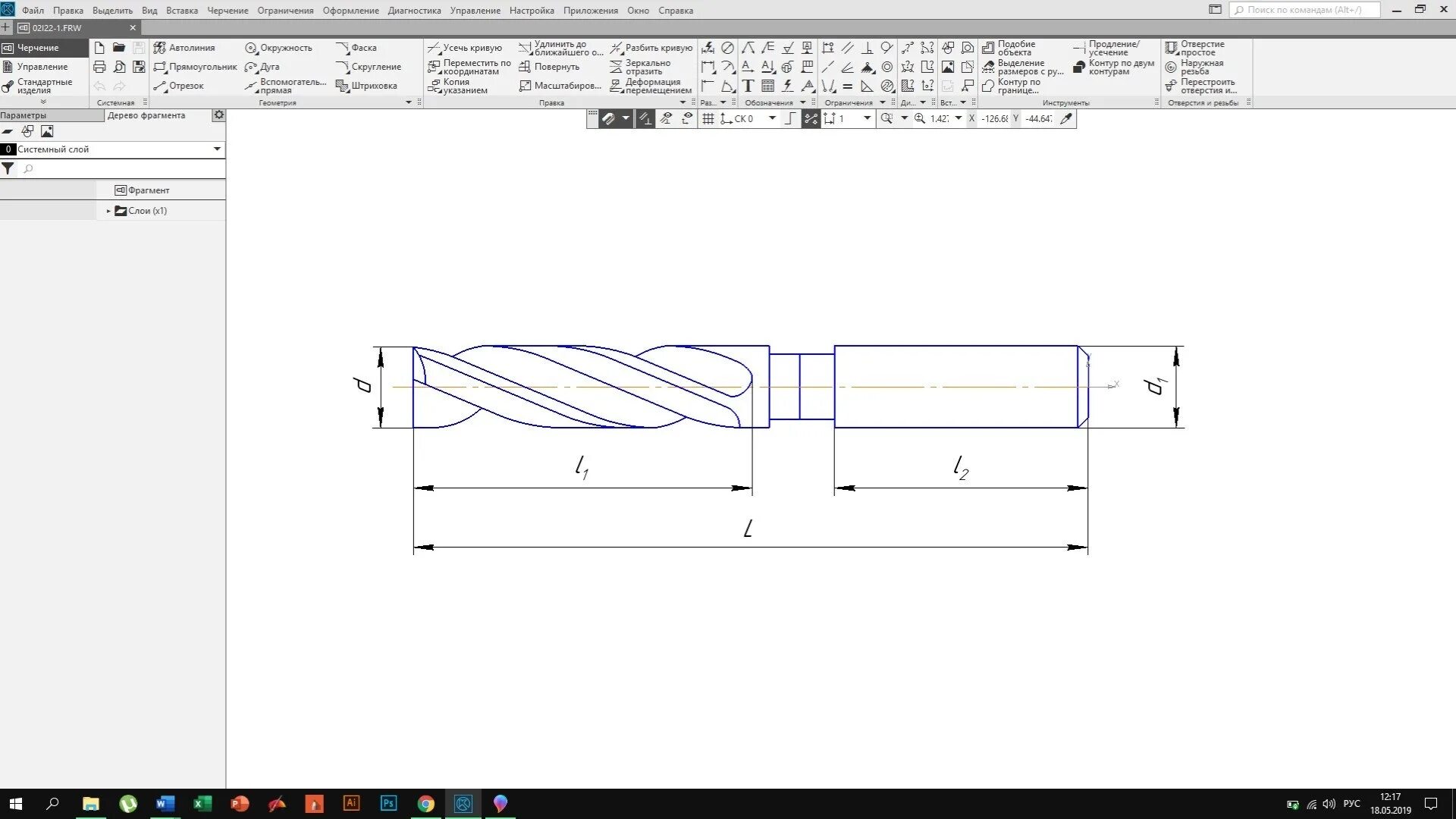1456x819 pixels.
Task: Insert text with the T icon
Action: click(x=748, y=86)
